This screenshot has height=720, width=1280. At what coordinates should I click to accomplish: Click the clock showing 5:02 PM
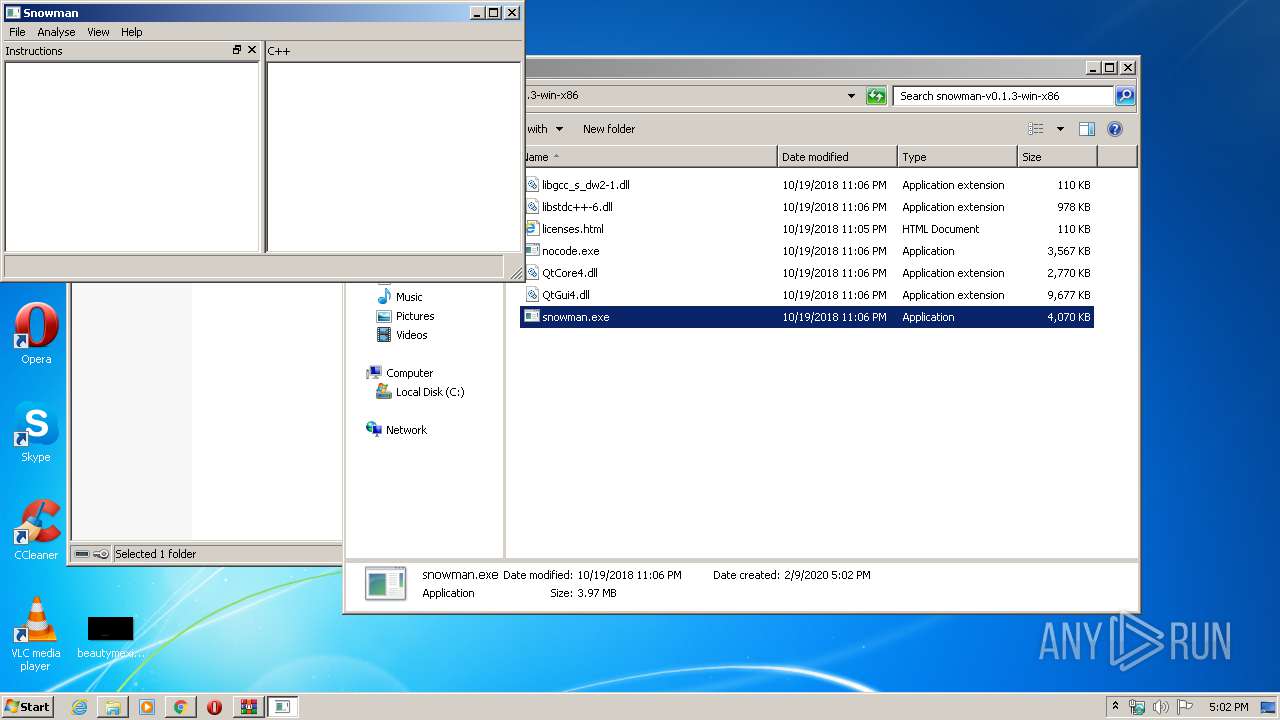1228,707
